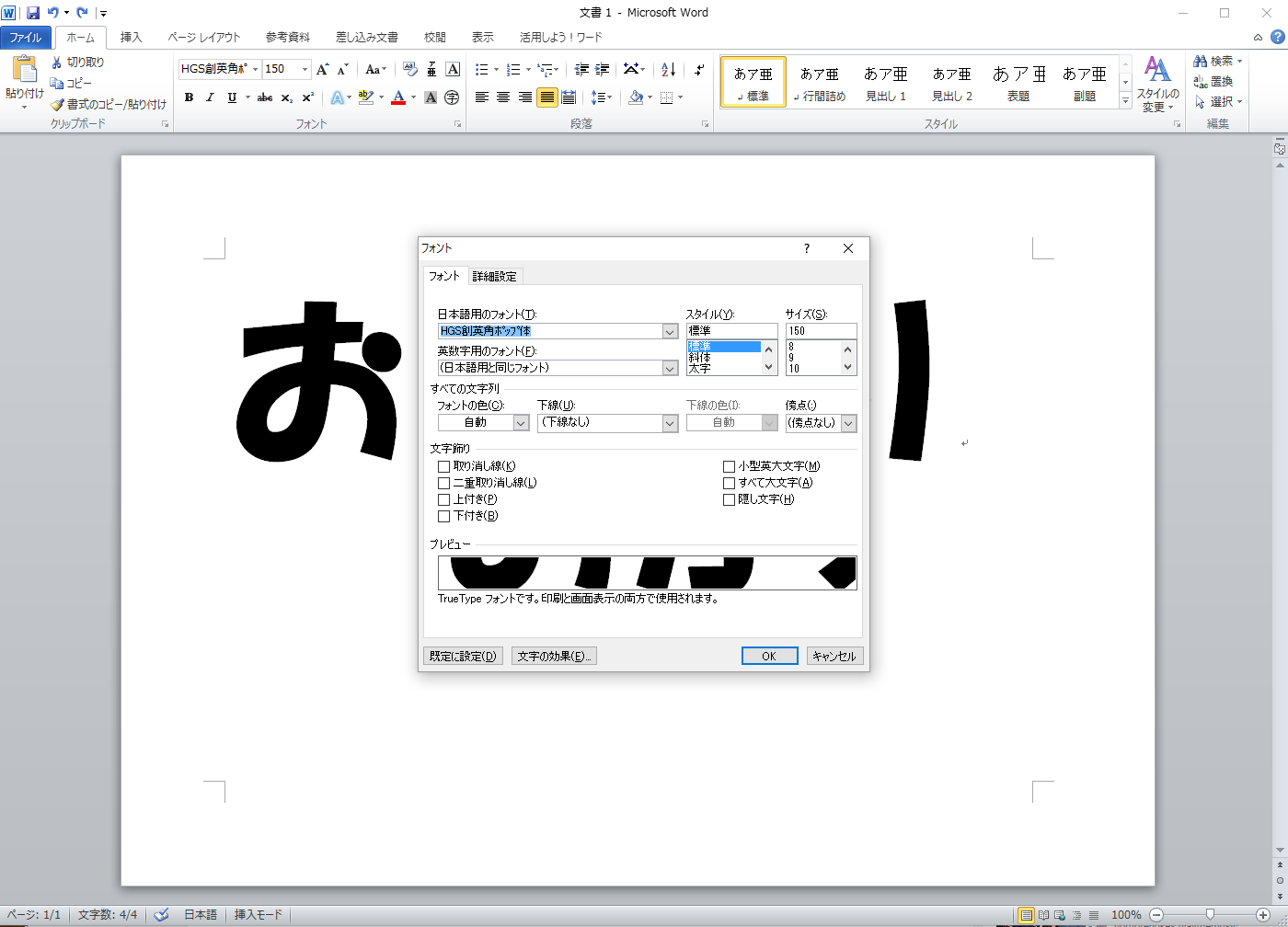This screenshot has width=1288, height=927.
Task: Apply subscript formatting from the ribbon
Action: pyautogui.click(x=286, y=97)
